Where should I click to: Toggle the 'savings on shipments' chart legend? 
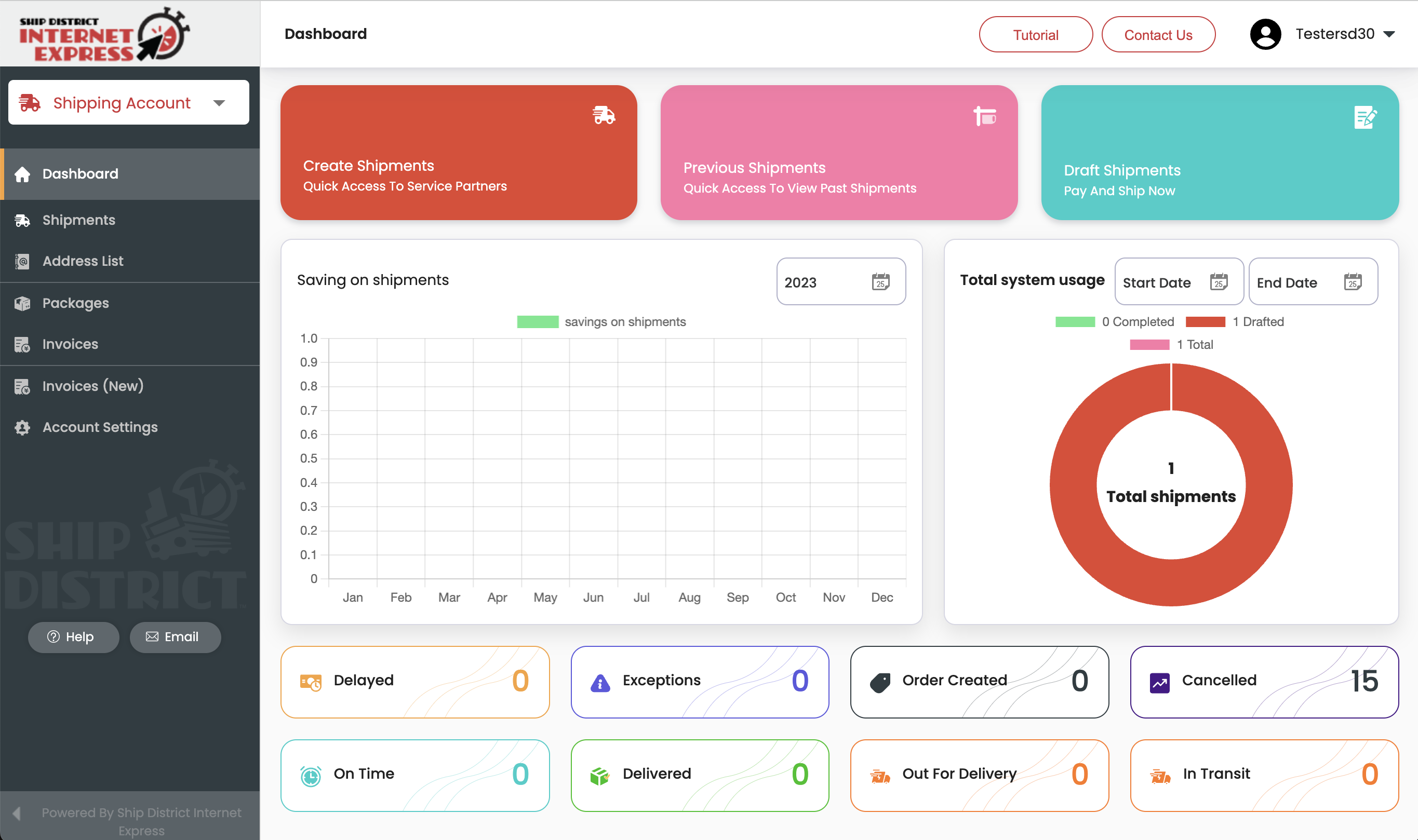coord(601,321)
